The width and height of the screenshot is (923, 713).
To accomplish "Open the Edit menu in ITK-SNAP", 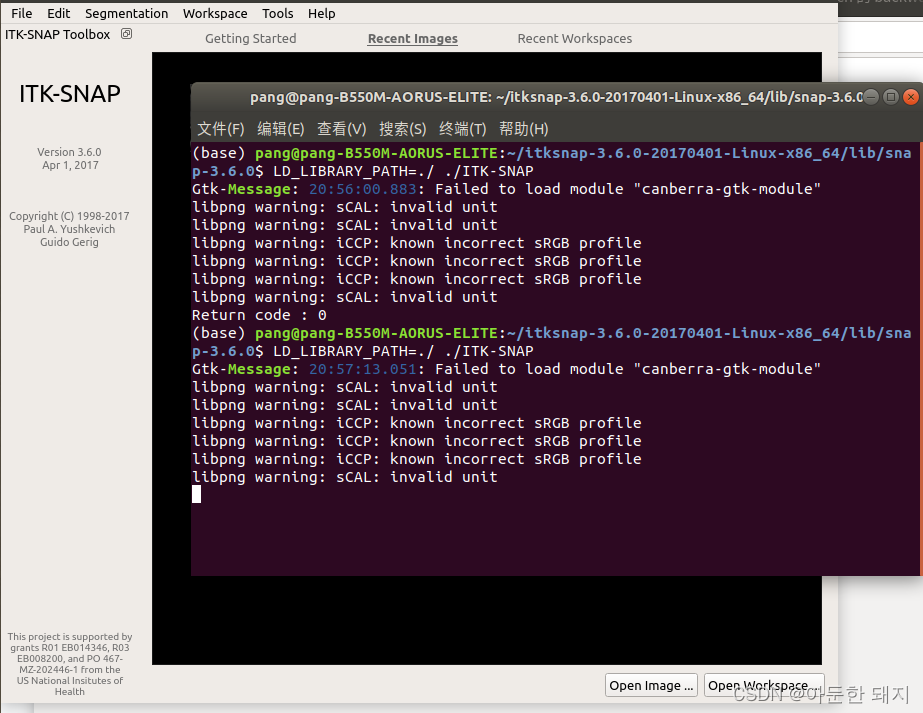I will 58,13.
